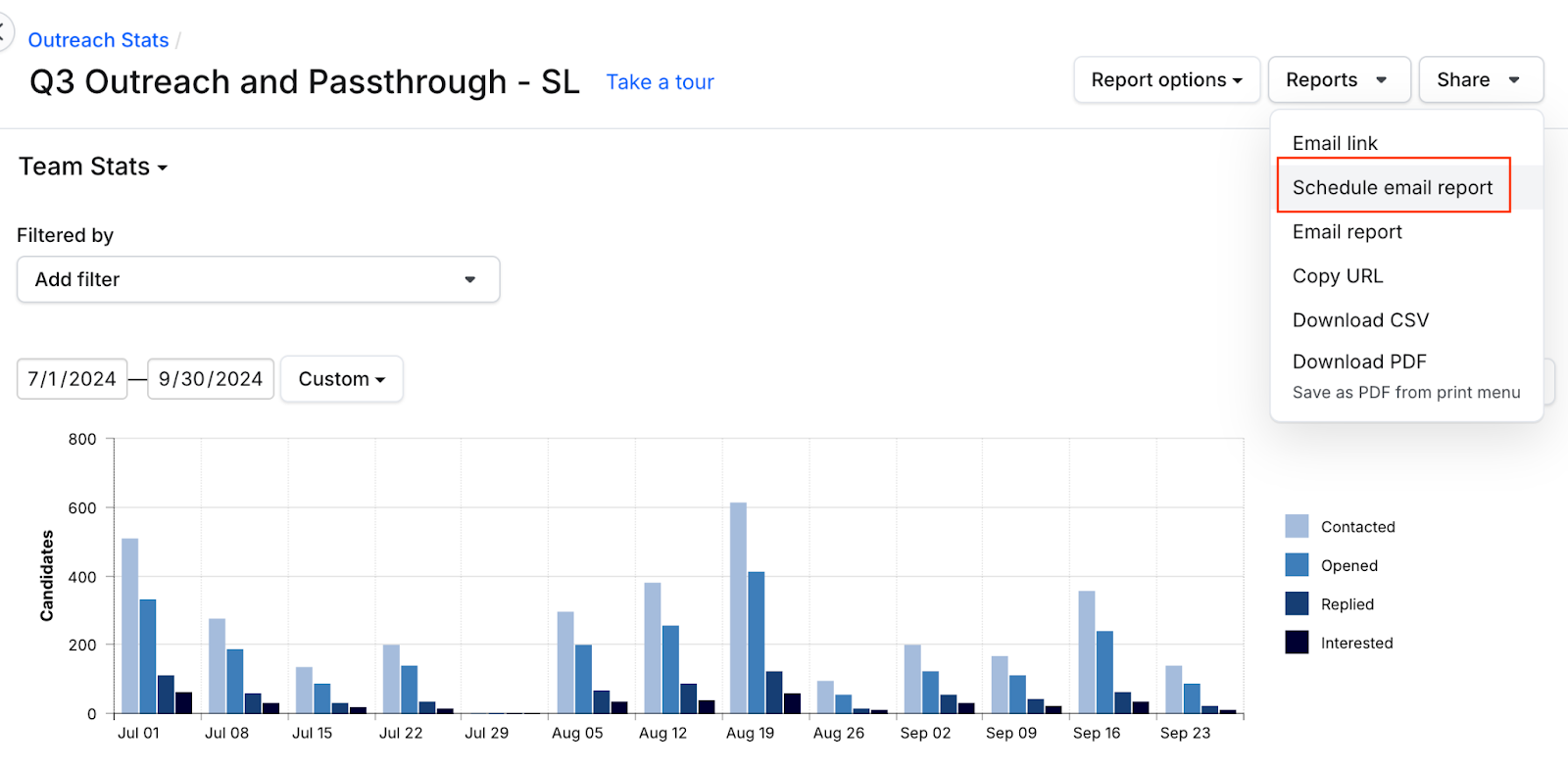Select Email link from the menu

1335,144
